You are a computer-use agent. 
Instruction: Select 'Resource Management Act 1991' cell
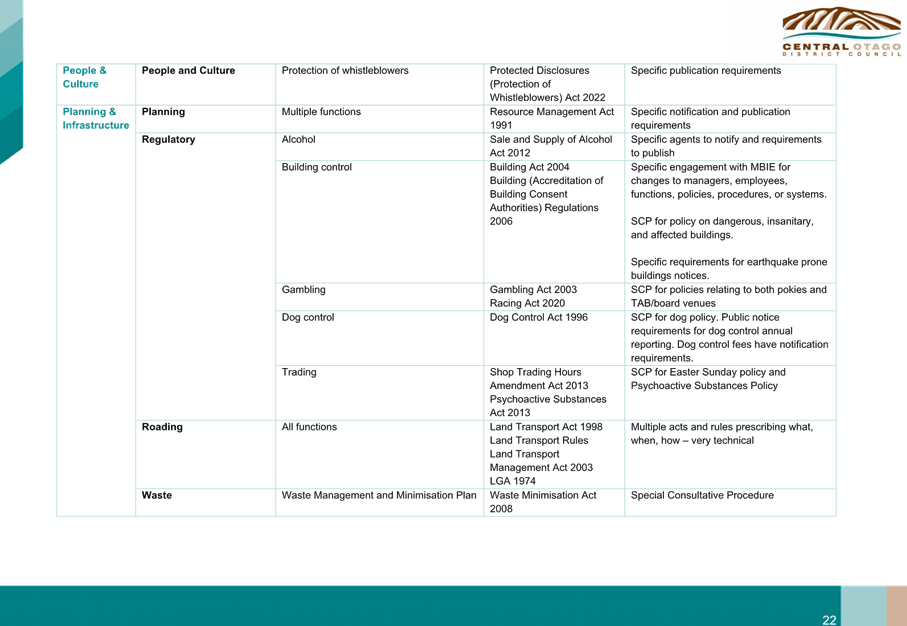[554, 119]
